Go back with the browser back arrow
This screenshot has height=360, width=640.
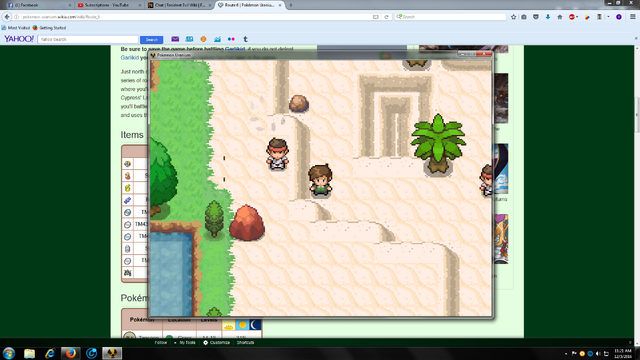(x=7, y=17)
